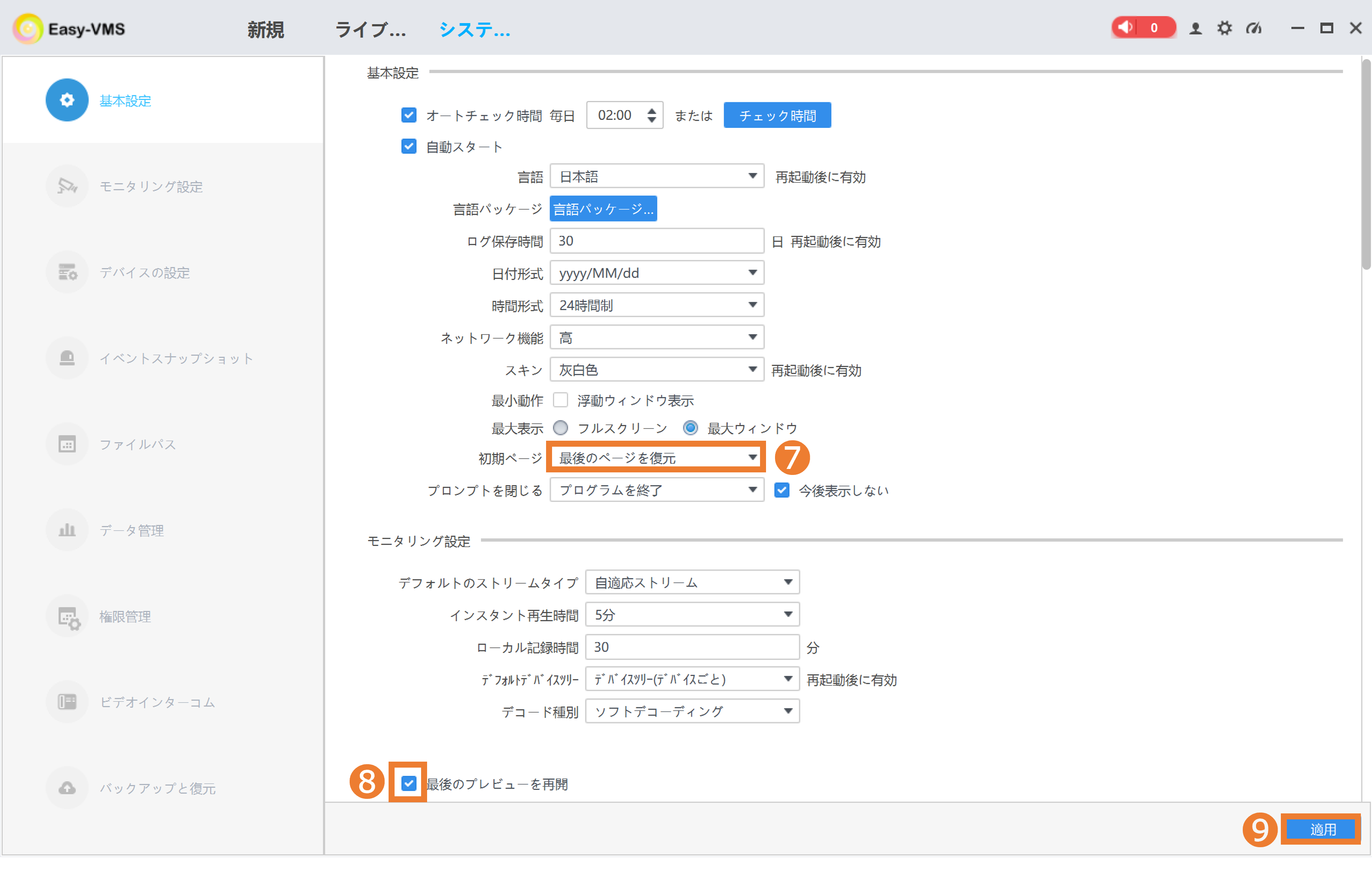Open the user account icon
This screenshot has height=881, width=1372.
coord(1195,28)
